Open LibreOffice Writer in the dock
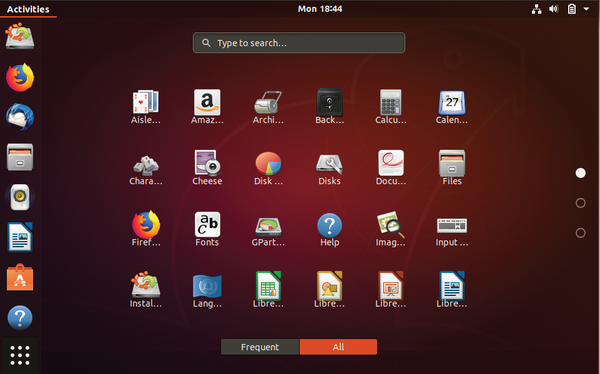The width and height of the screenshot is (600, 374). tap(20, 237)
